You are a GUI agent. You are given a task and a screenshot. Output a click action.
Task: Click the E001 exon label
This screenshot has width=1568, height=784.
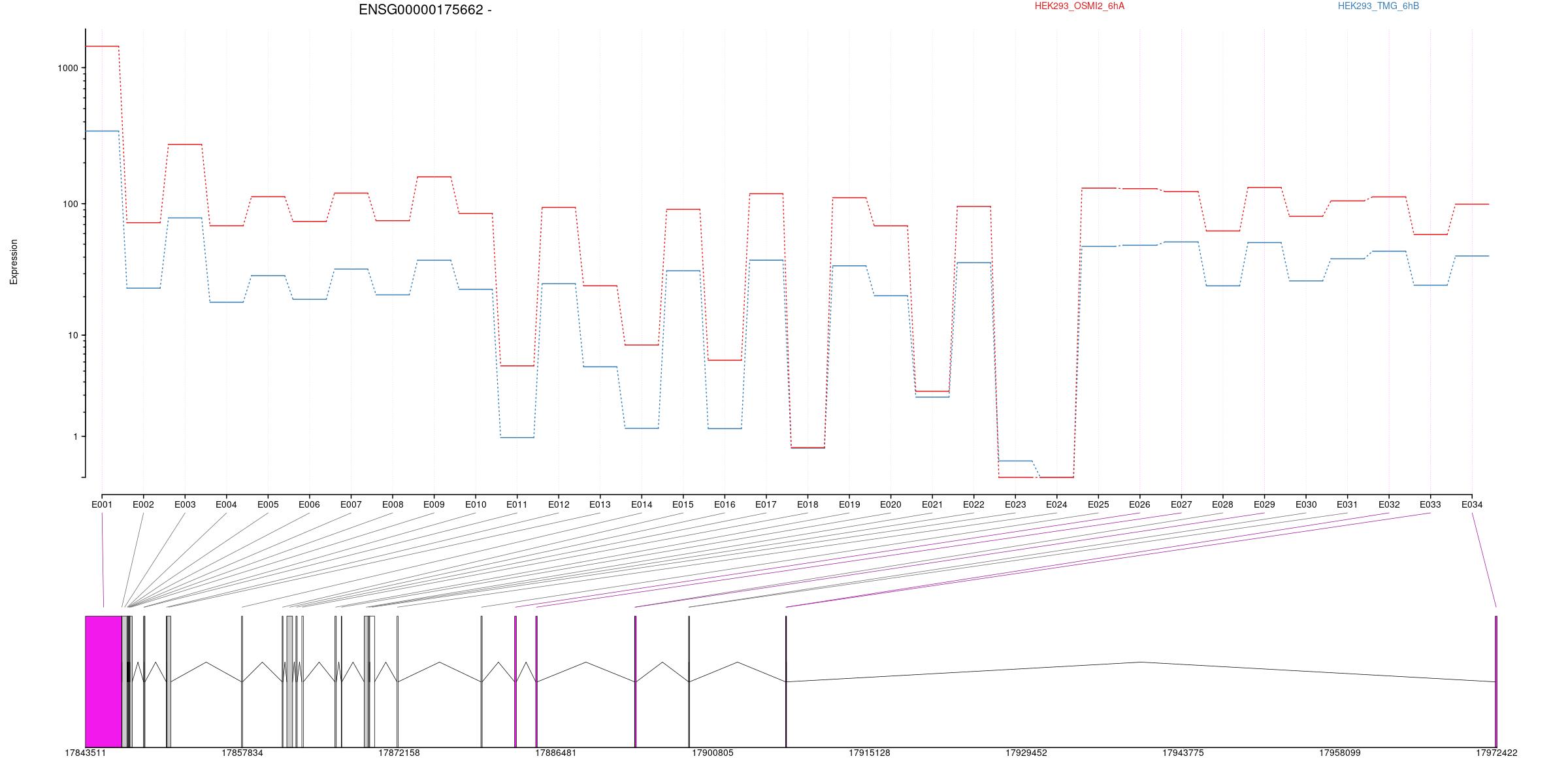click(102, 504)
